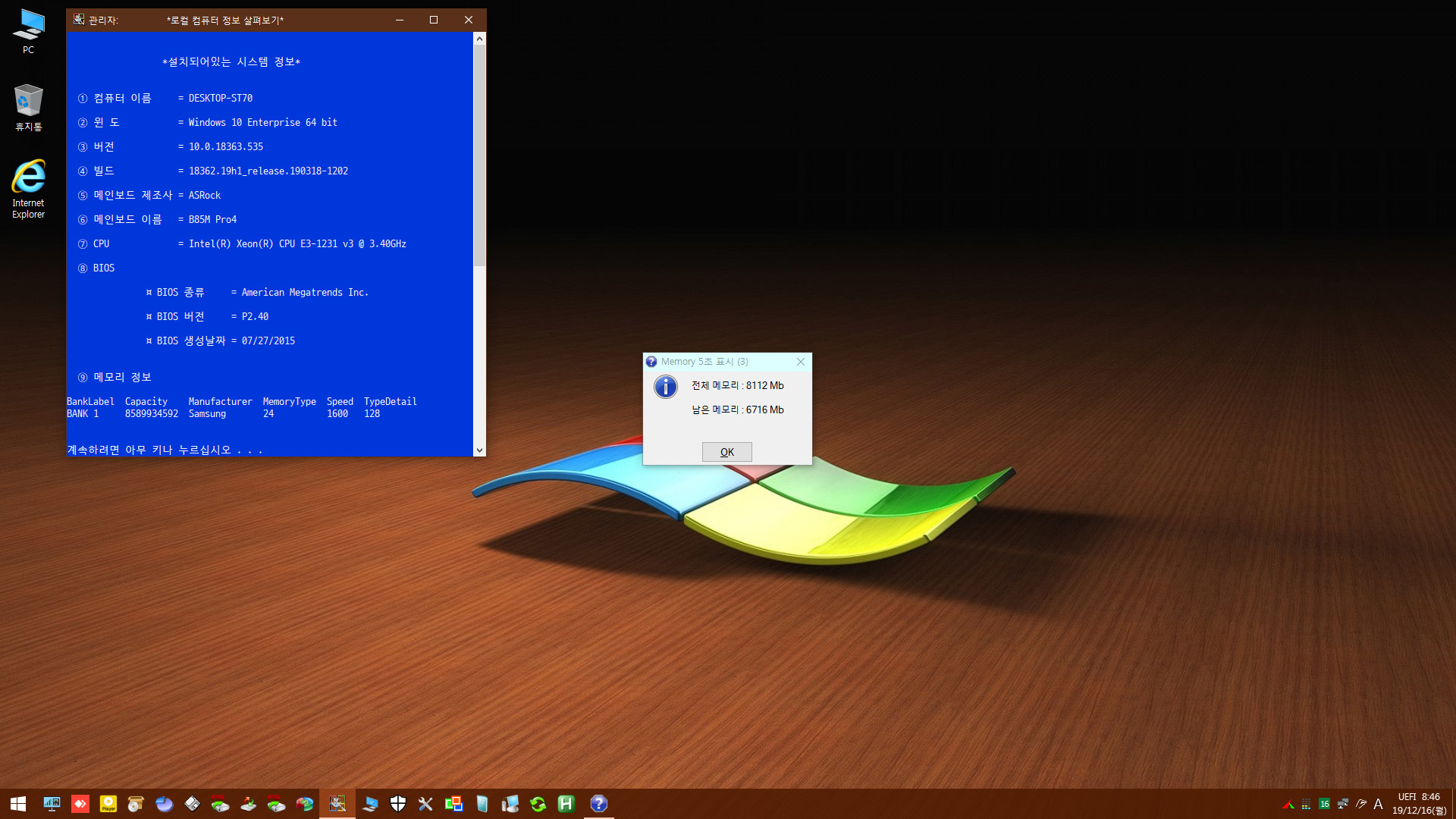Click the console window vertical scrollbar thumb
The image size is (1456, 819).
(x=479, y=155)
